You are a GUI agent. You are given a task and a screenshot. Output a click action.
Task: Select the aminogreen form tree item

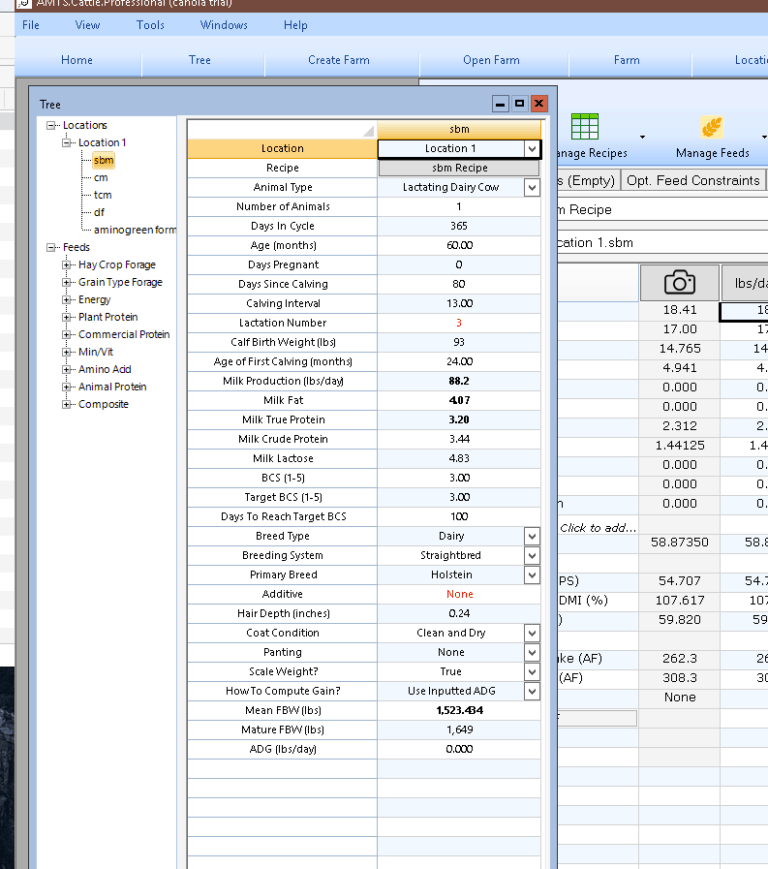(x=135, y=230)
